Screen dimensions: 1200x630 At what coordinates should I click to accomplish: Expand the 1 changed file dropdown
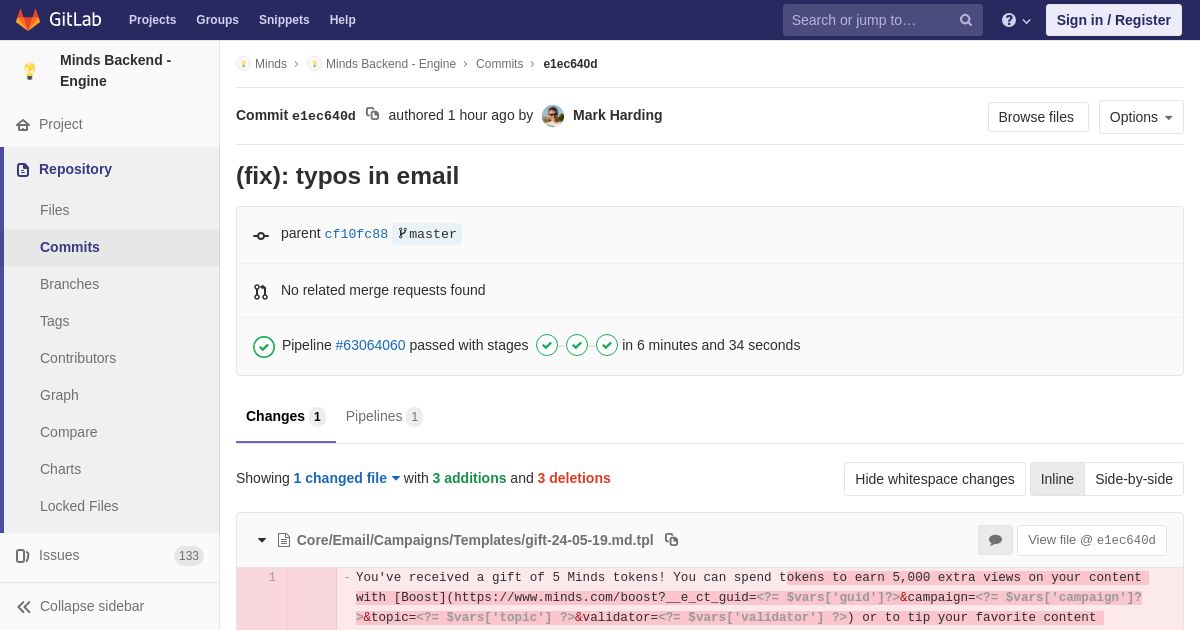click(x=347, y=478)
